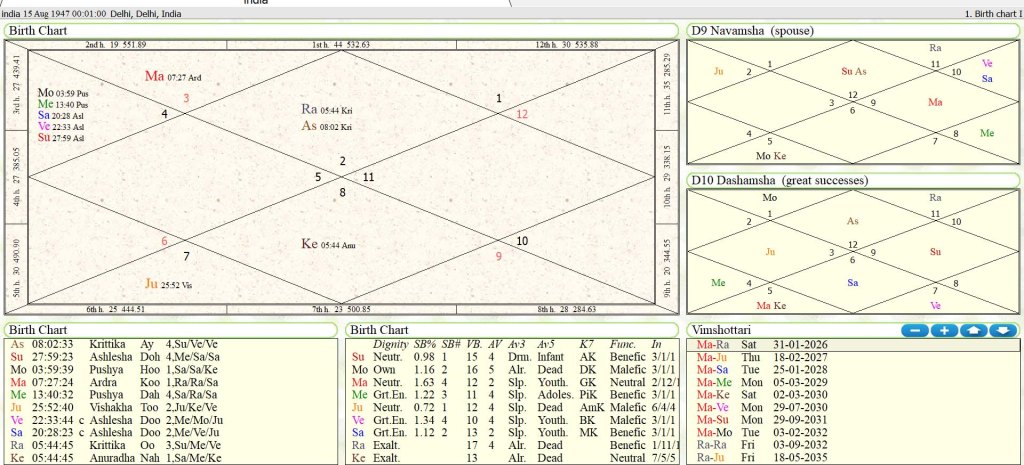Select the Ma-Ra 31-01-2026 dasha row
This screenshot has height=465, width=1024.
coord(800,345)
